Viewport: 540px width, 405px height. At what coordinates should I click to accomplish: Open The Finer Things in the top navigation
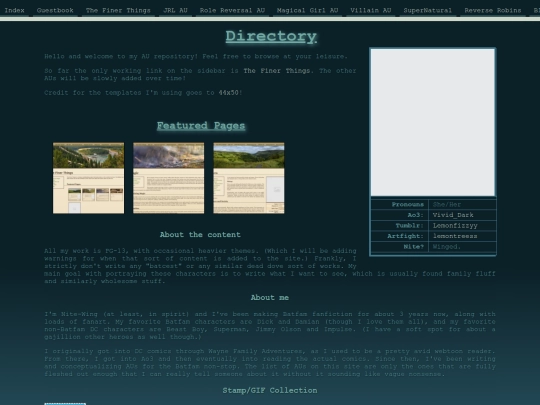click(x=118, y=10)
